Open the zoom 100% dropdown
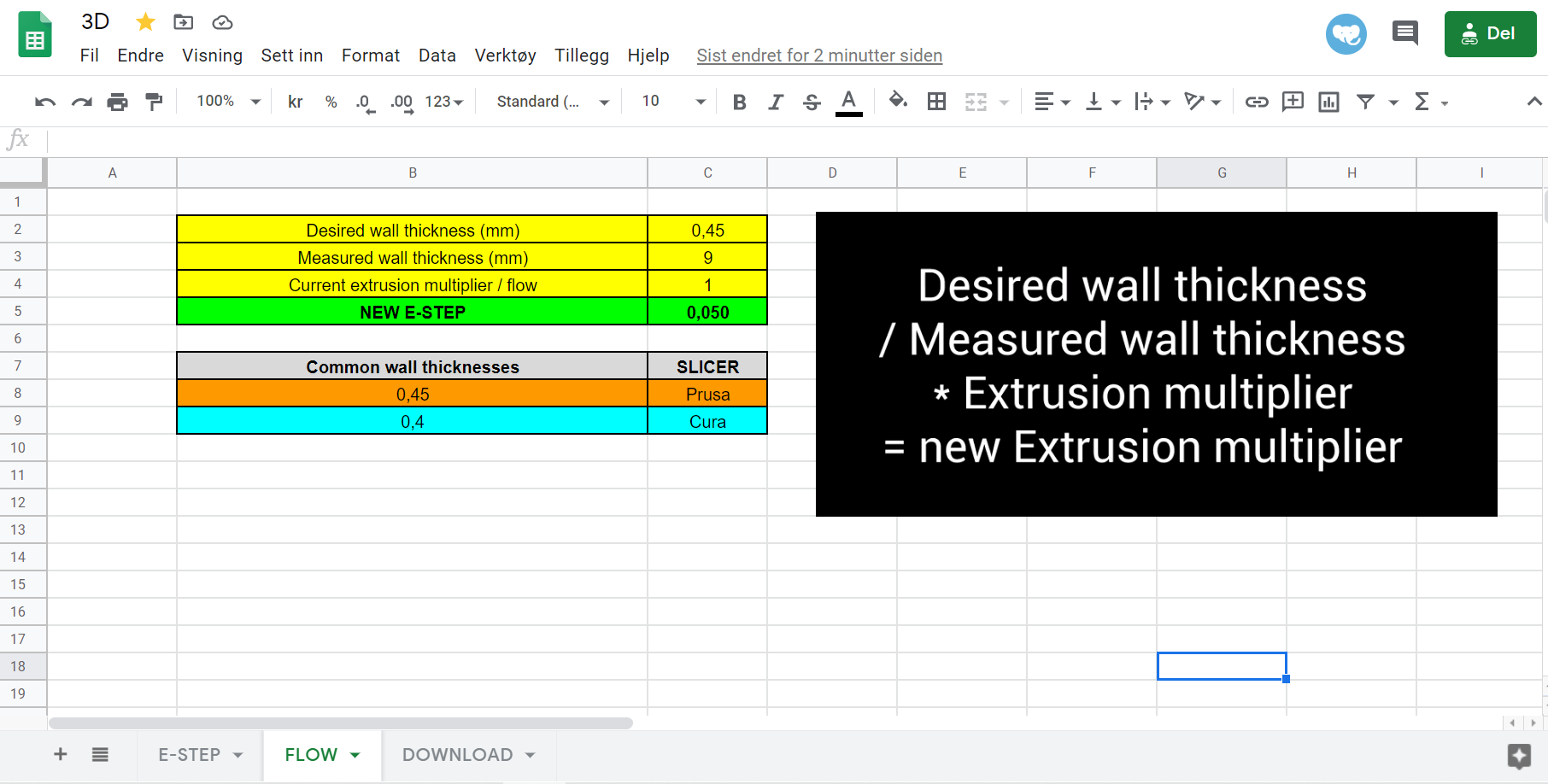Screen dimensions: 1548x784 [x=229, y=102]
